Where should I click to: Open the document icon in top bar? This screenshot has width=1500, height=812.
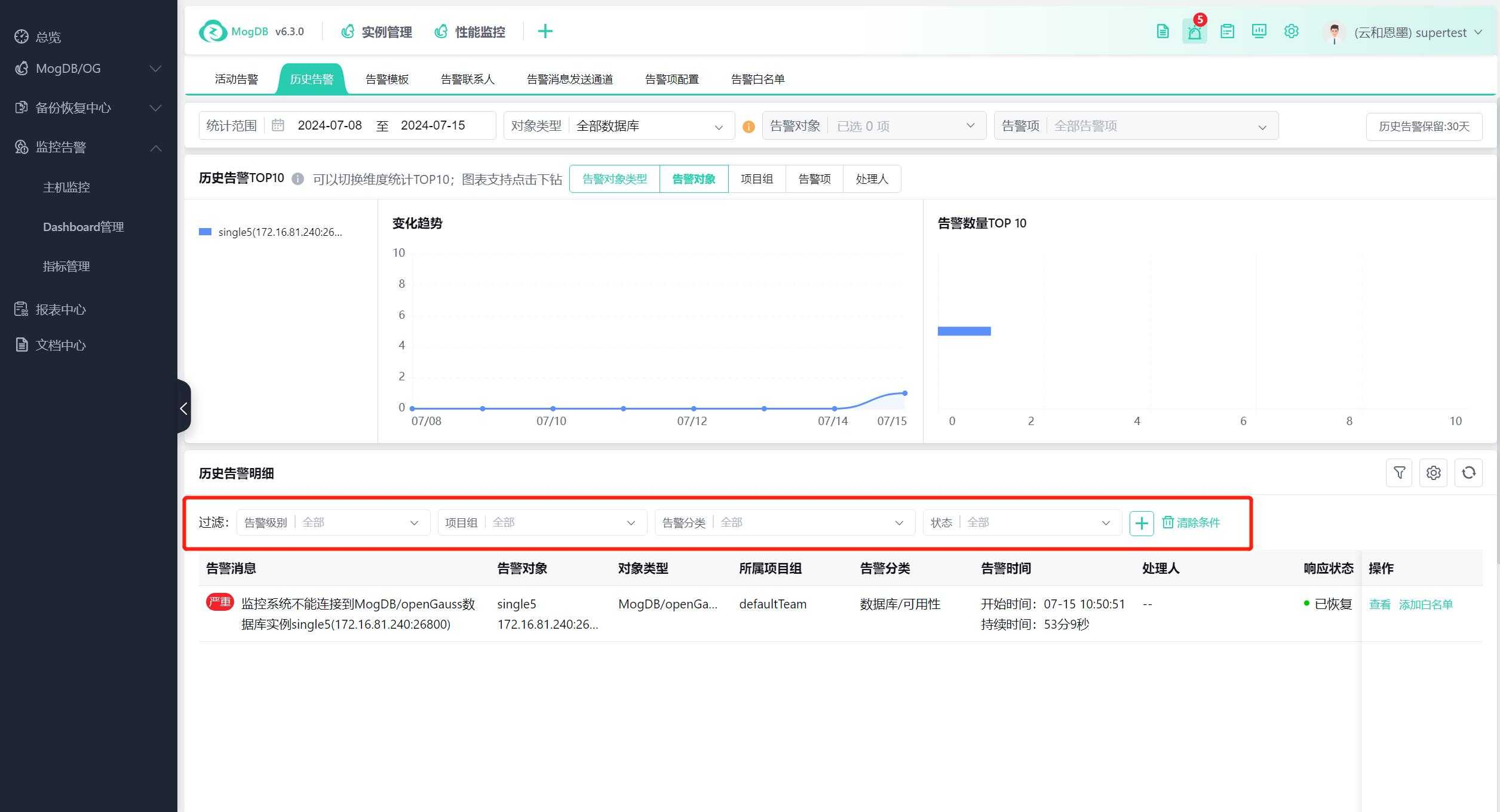[1162, 31]
